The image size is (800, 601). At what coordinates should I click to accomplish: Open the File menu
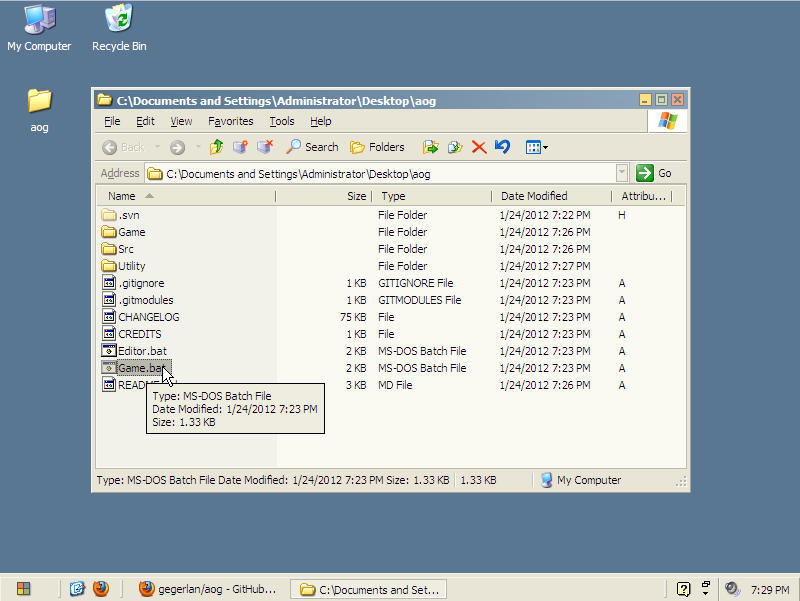coord(112,121)
